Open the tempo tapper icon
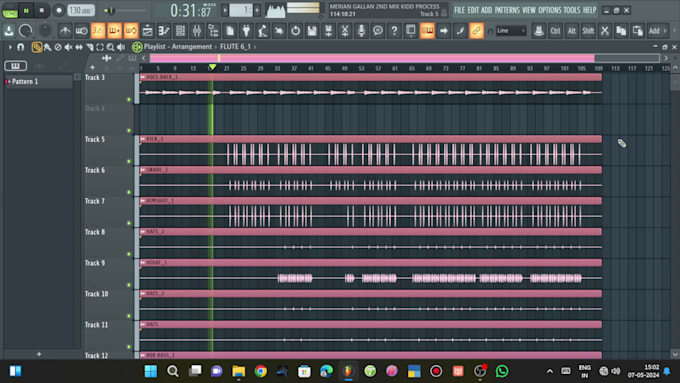 click(x=263, y=31)
